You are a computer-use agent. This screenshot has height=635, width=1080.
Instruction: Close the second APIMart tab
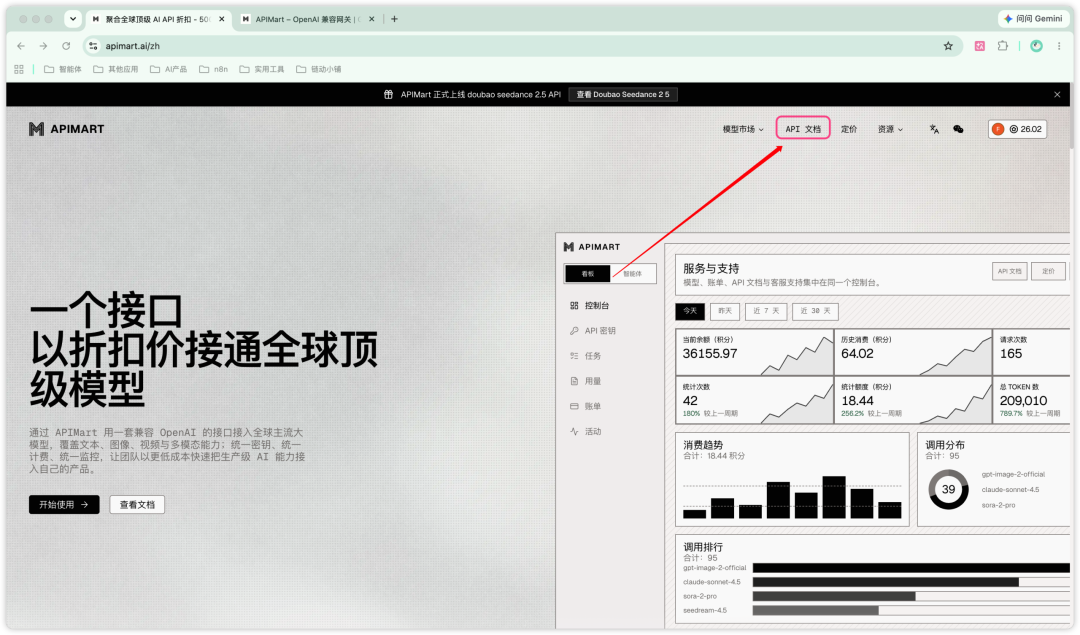coord(372,19)
